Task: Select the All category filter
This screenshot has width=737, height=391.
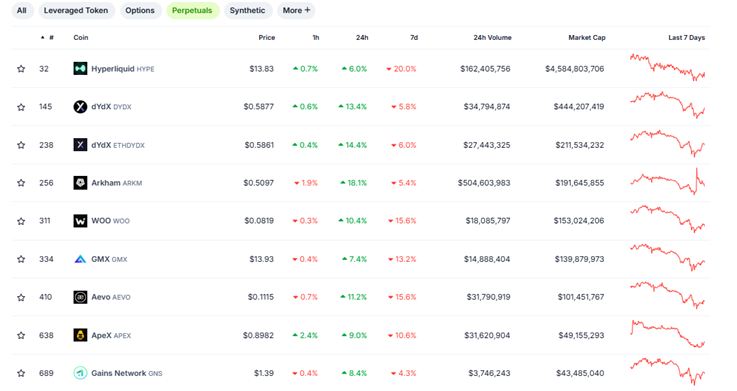Action: [22, 10]
